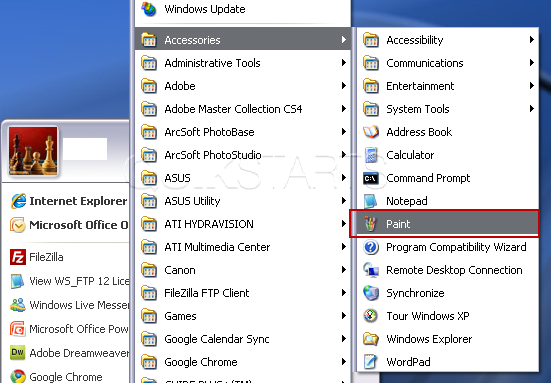Launch Microsoft Office Outlook pinned item
The width and height of the screenshot is (551, 383).
click(x=69, y=225)
